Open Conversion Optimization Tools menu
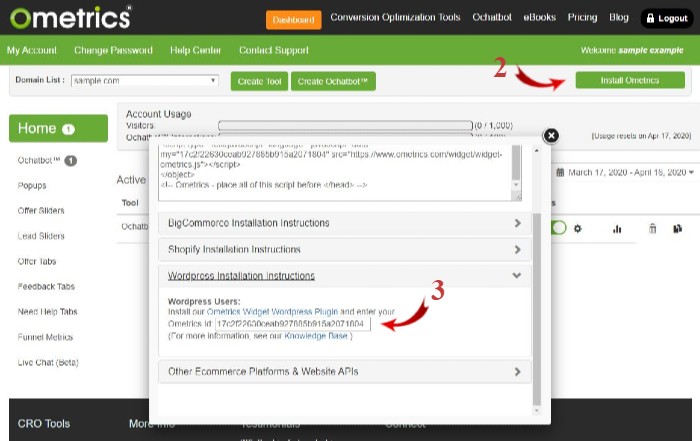 [395, 17]
